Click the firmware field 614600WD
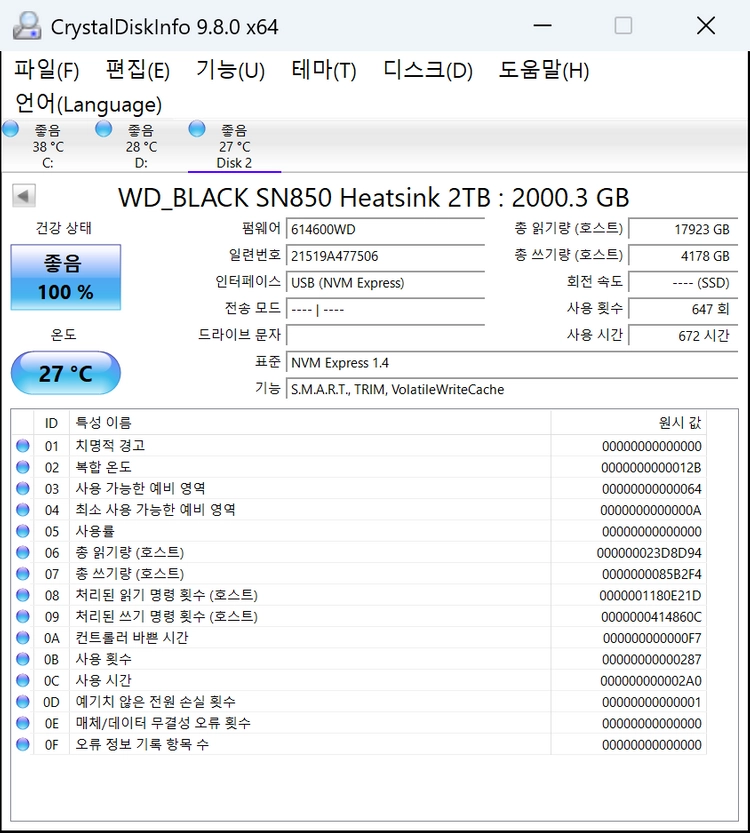 (386, 230)
